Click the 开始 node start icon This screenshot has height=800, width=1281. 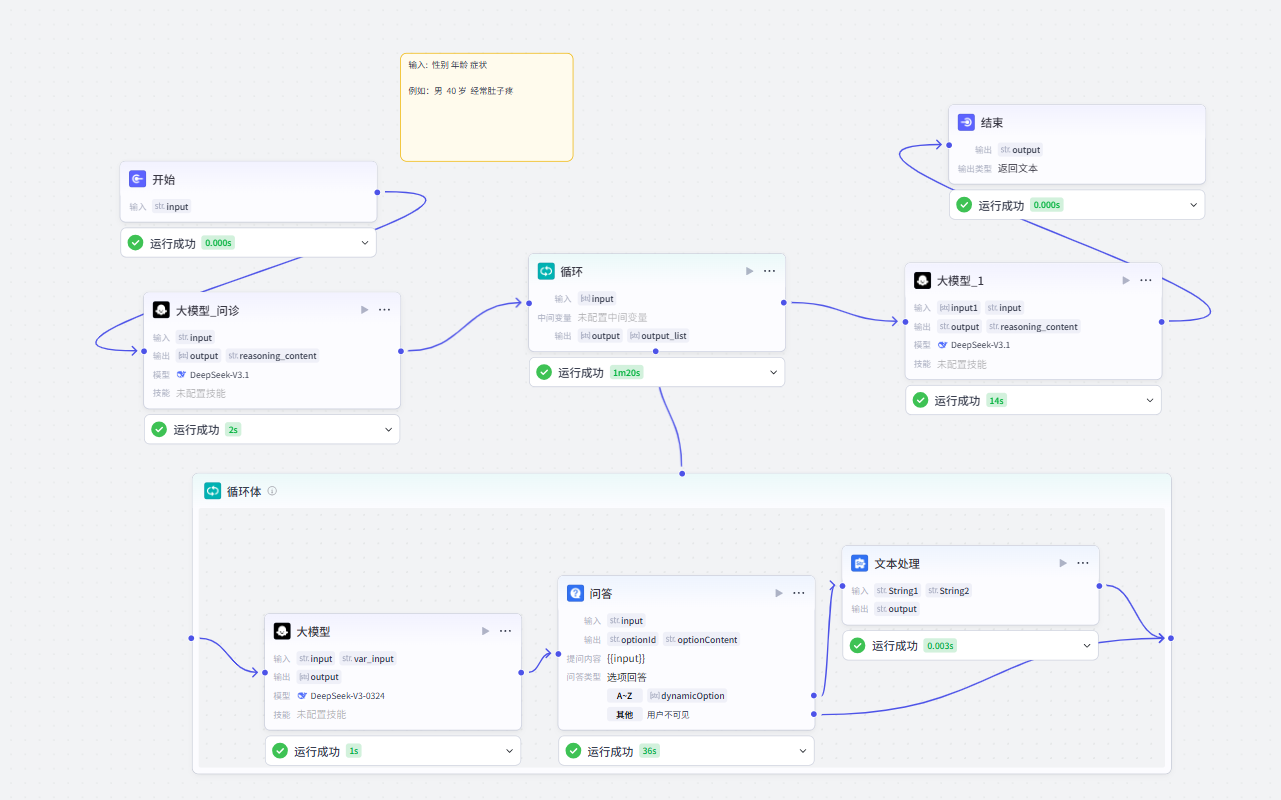137,179
